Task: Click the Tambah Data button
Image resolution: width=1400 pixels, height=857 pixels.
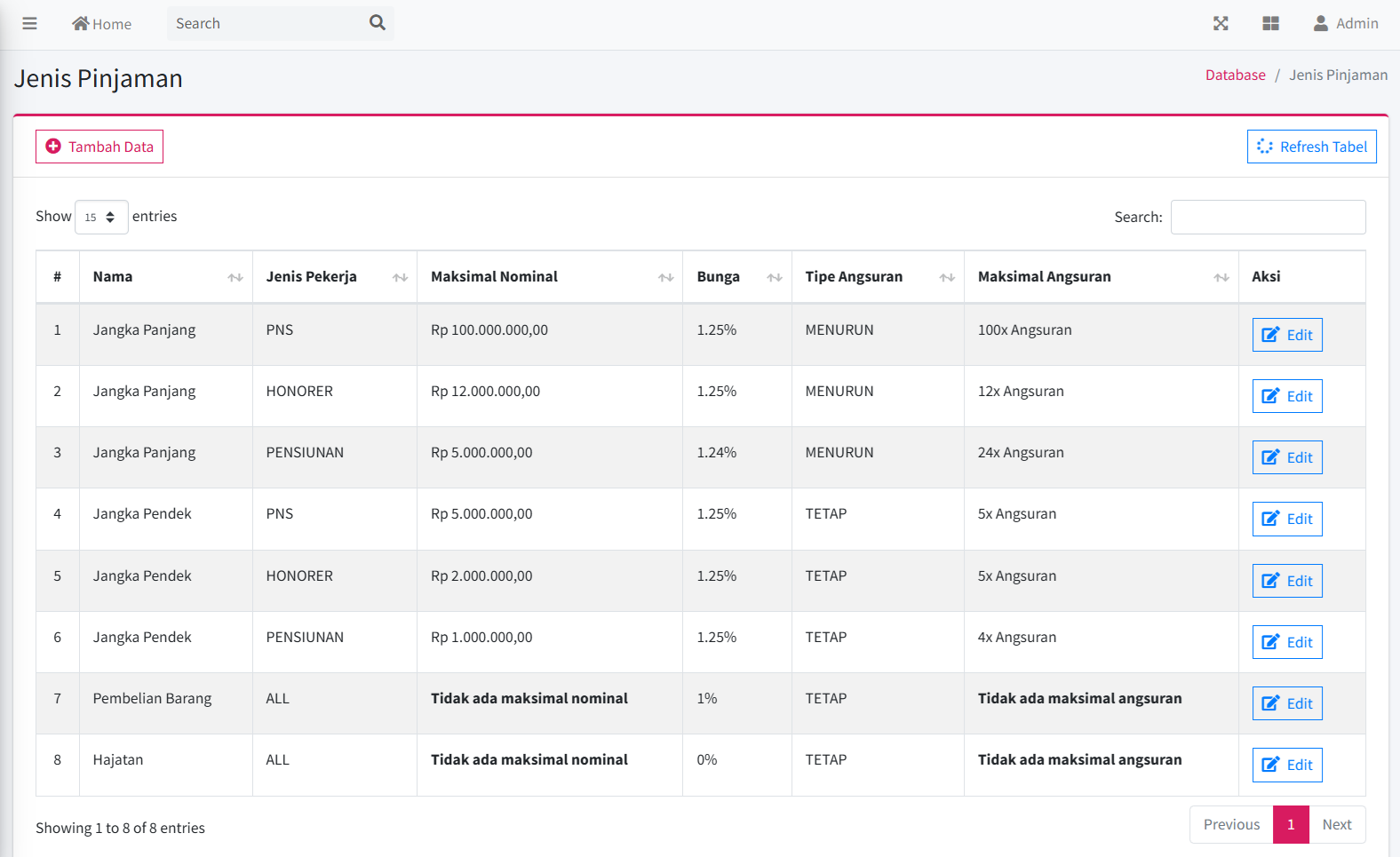Action: tap(99, 147)
